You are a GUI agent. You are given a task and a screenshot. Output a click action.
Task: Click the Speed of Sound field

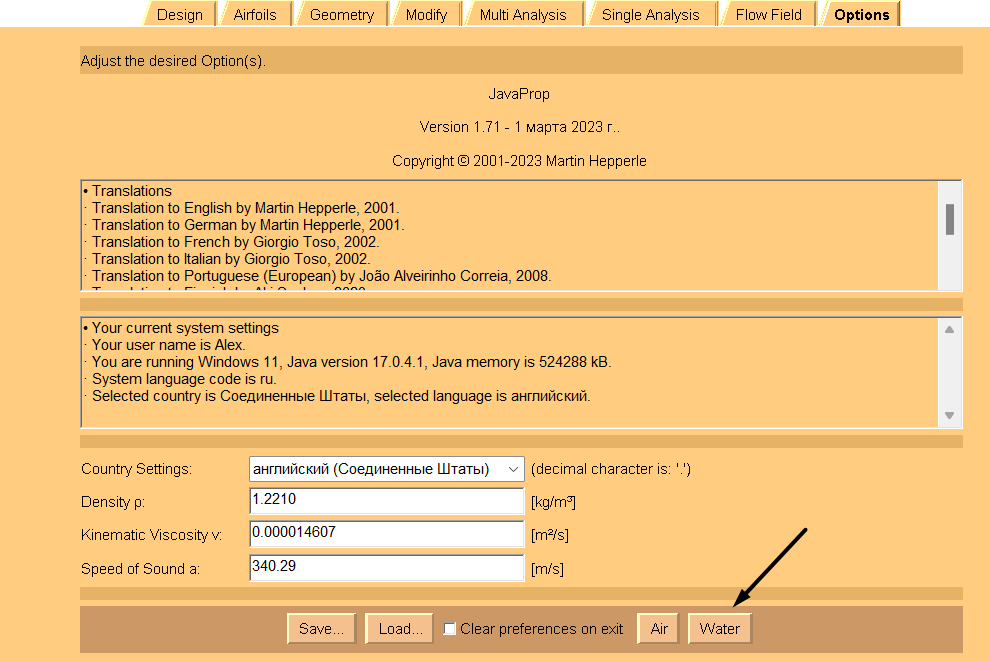386,568
